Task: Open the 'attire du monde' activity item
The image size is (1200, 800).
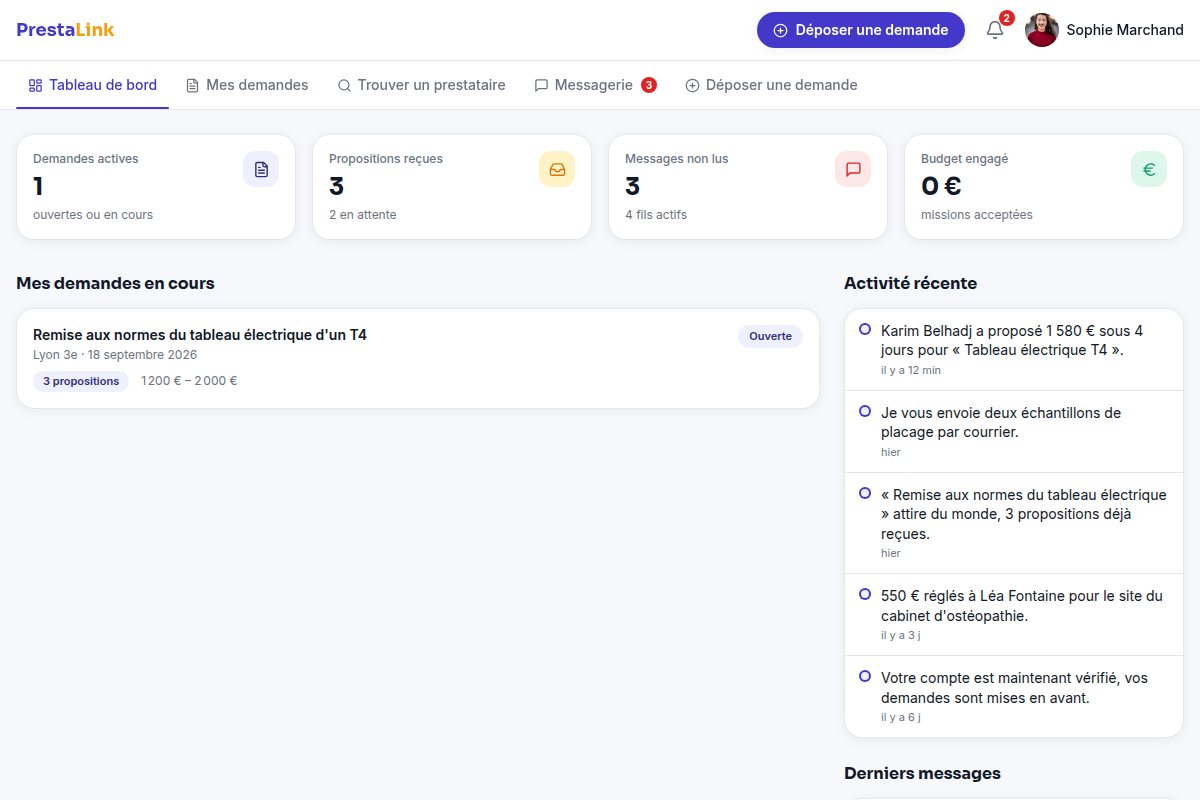Action: [1014, 523]
